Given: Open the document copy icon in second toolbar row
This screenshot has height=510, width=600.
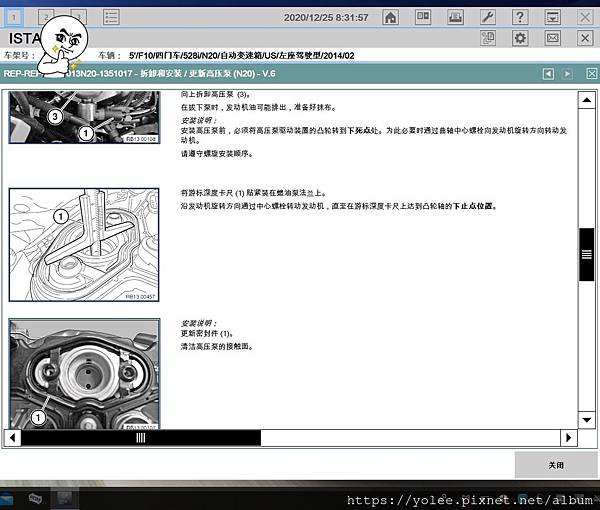Looking at the screenshot, I should (x=488, y=38).
